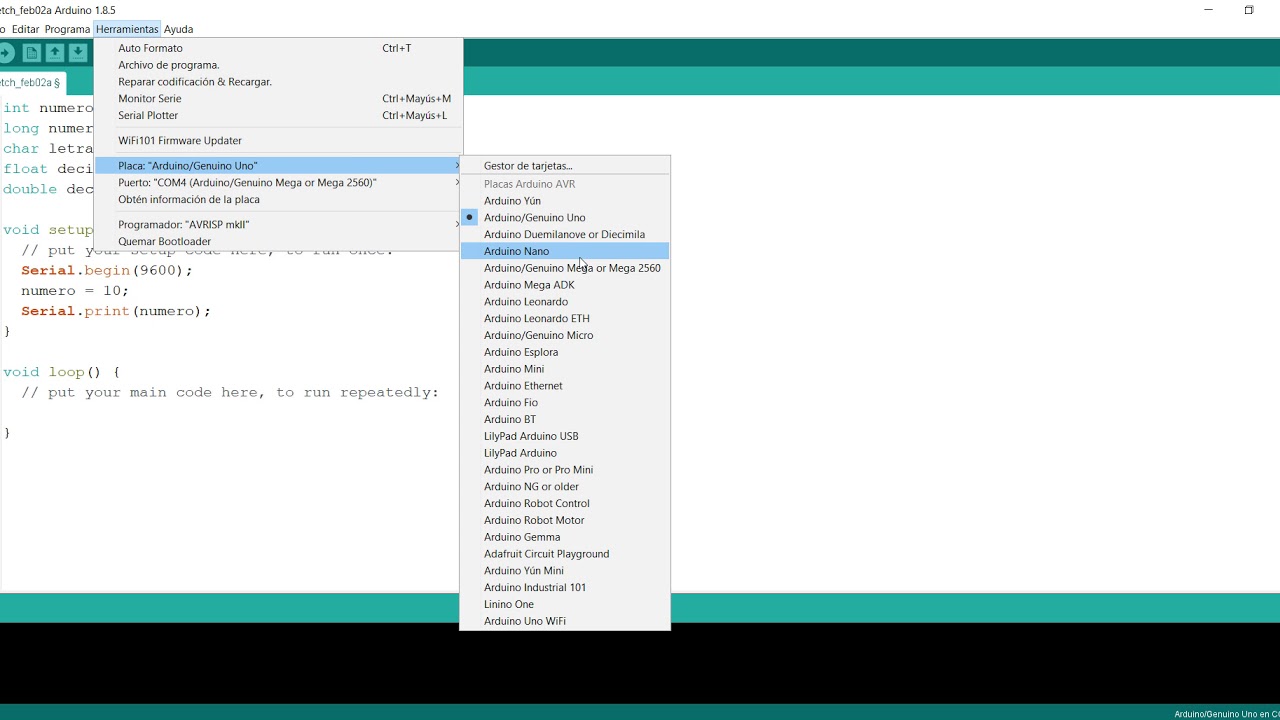Click the line 'numero = 10;'
The image size is (1280, 720).
tap(75, 291)
